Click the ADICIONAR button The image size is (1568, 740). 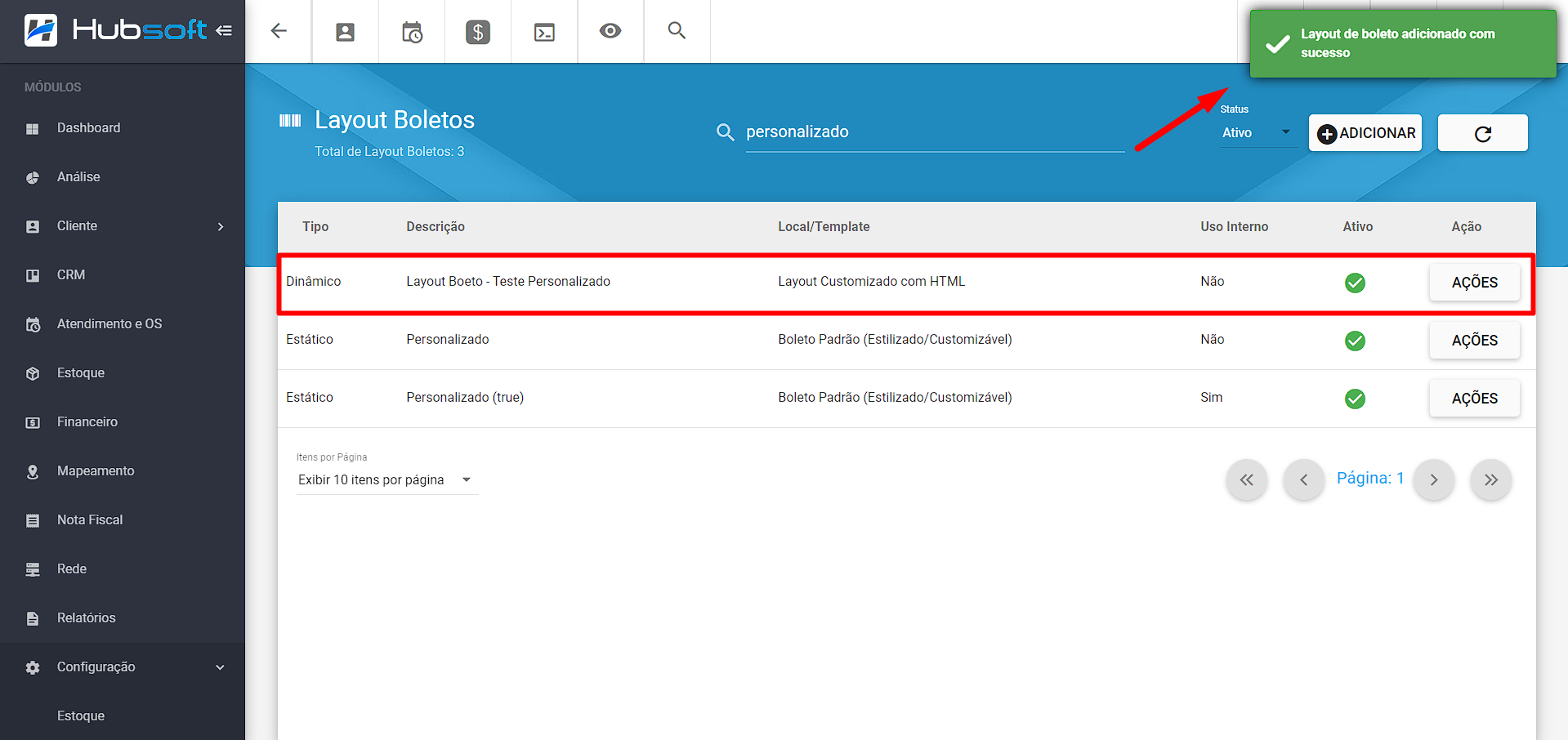(1365, 133)
